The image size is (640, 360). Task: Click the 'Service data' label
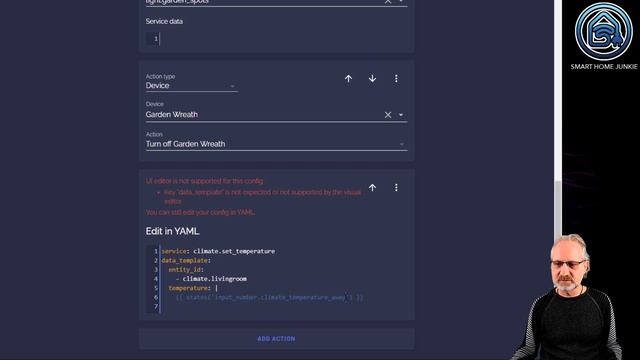pyautogui.click(x=164, y=21)
